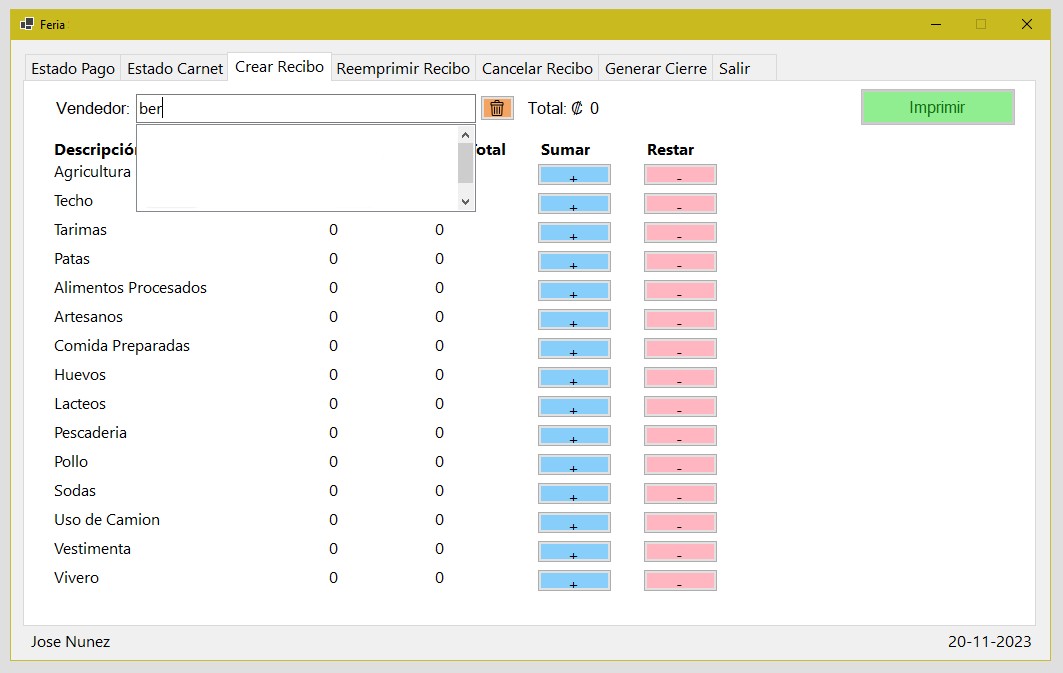
Task: Click the Vendedor label
Action: coord(92,108)
